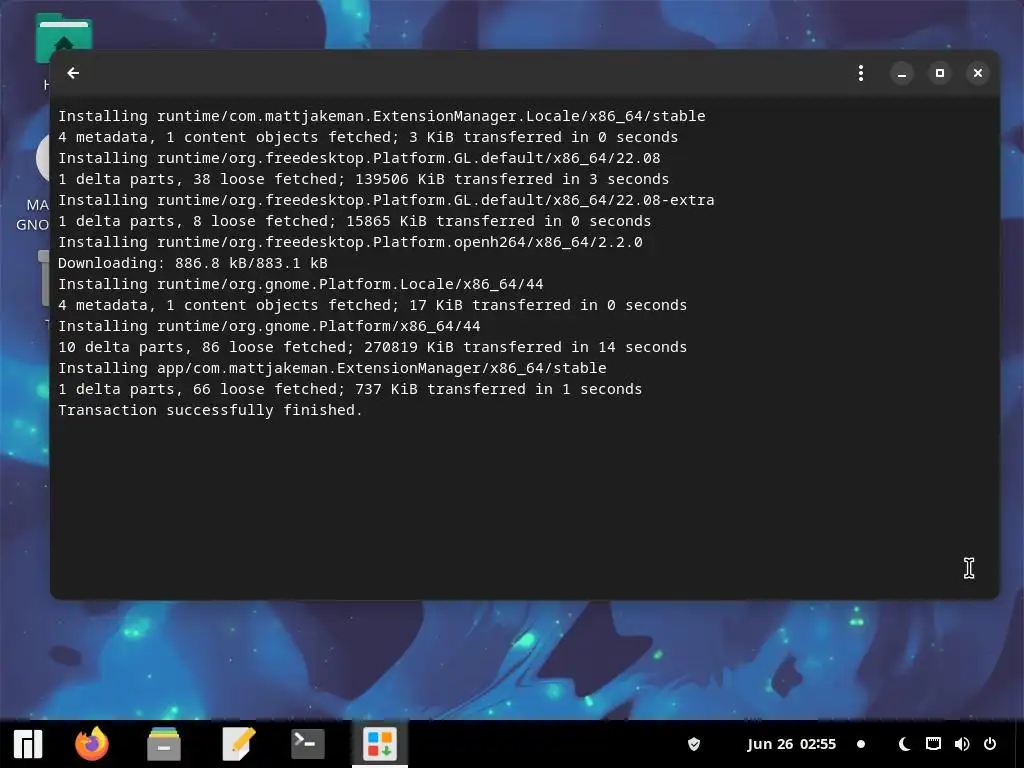The height and width of the screenshot is (768, 1024).
Task: Open the network tray icon
Action: [x=933, y=744]
